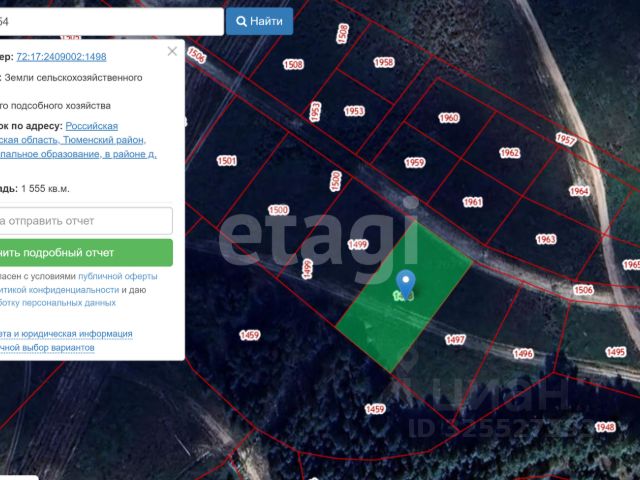Click the green detailed report button
Viewport: 640px width, 480px height.
(x=86, y=253)
